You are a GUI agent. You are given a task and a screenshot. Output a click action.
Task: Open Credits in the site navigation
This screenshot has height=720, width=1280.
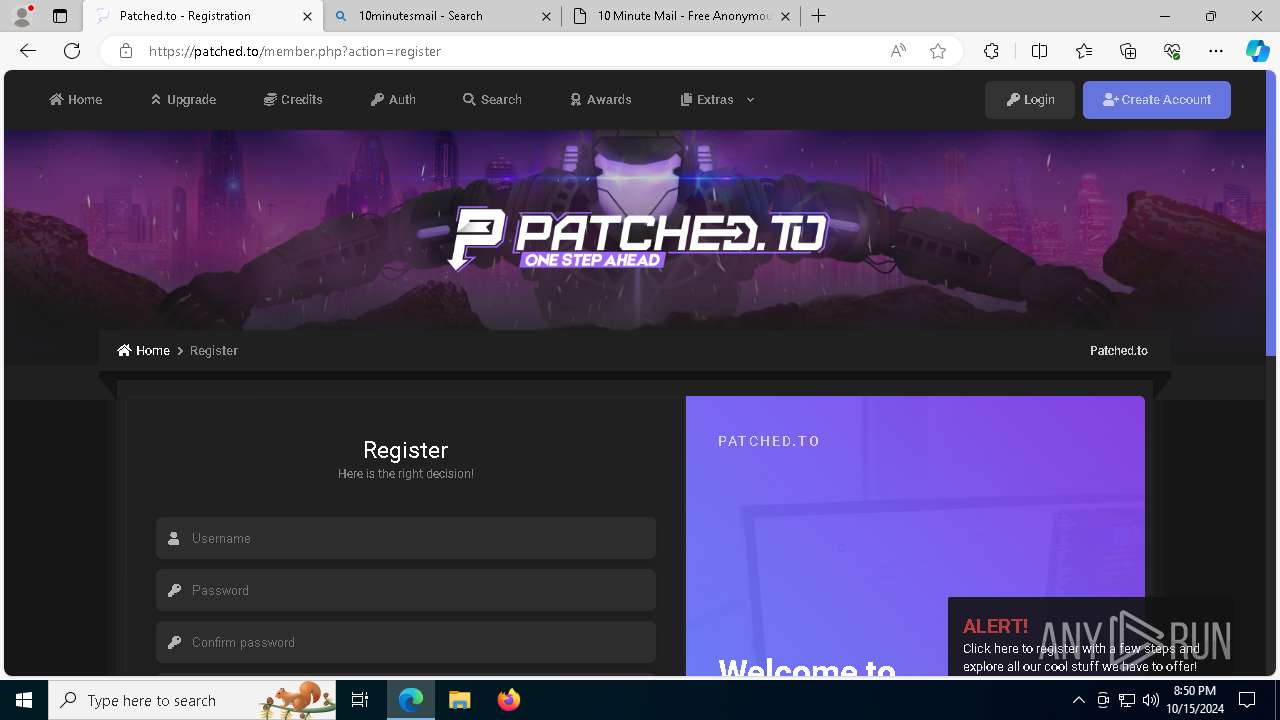coord(293,99)
